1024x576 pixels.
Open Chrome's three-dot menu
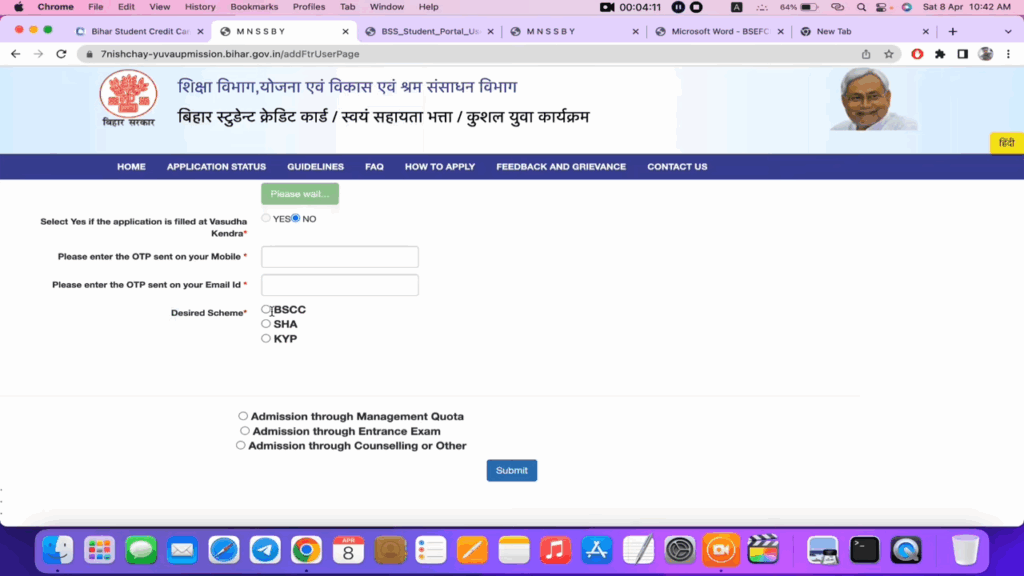1007,54
